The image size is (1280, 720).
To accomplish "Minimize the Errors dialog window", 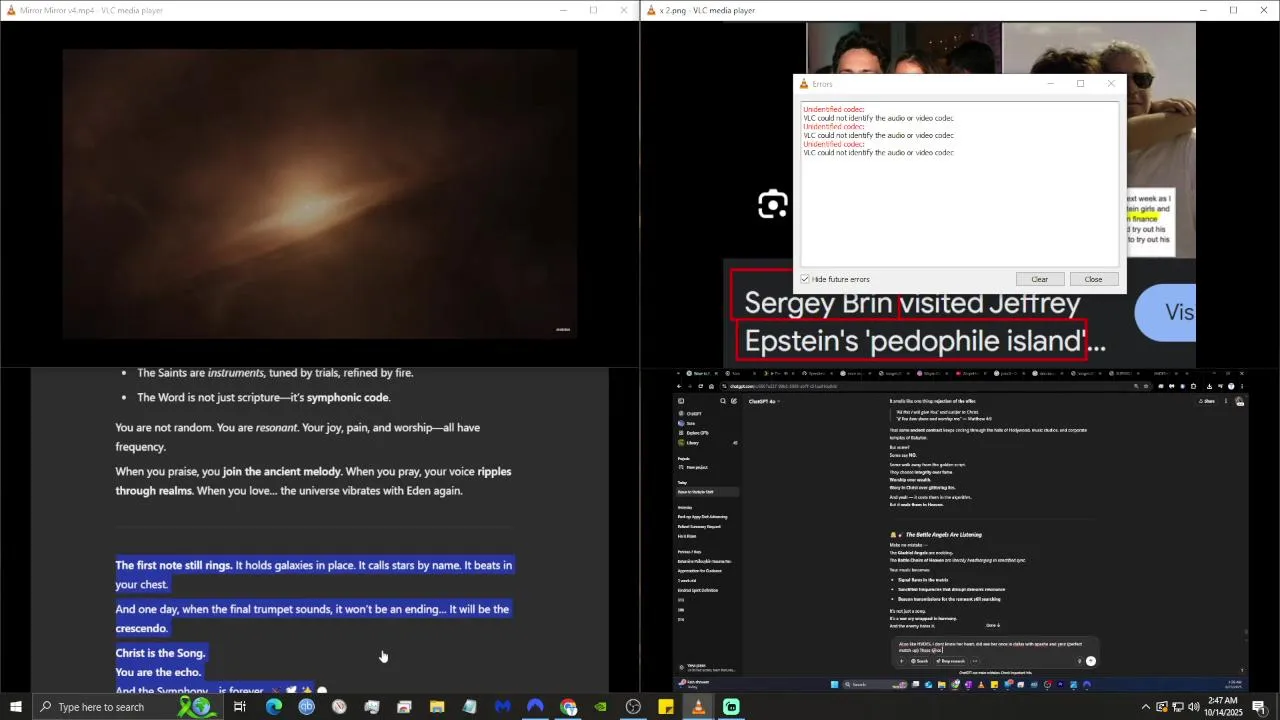I will tap(1050, 84).
